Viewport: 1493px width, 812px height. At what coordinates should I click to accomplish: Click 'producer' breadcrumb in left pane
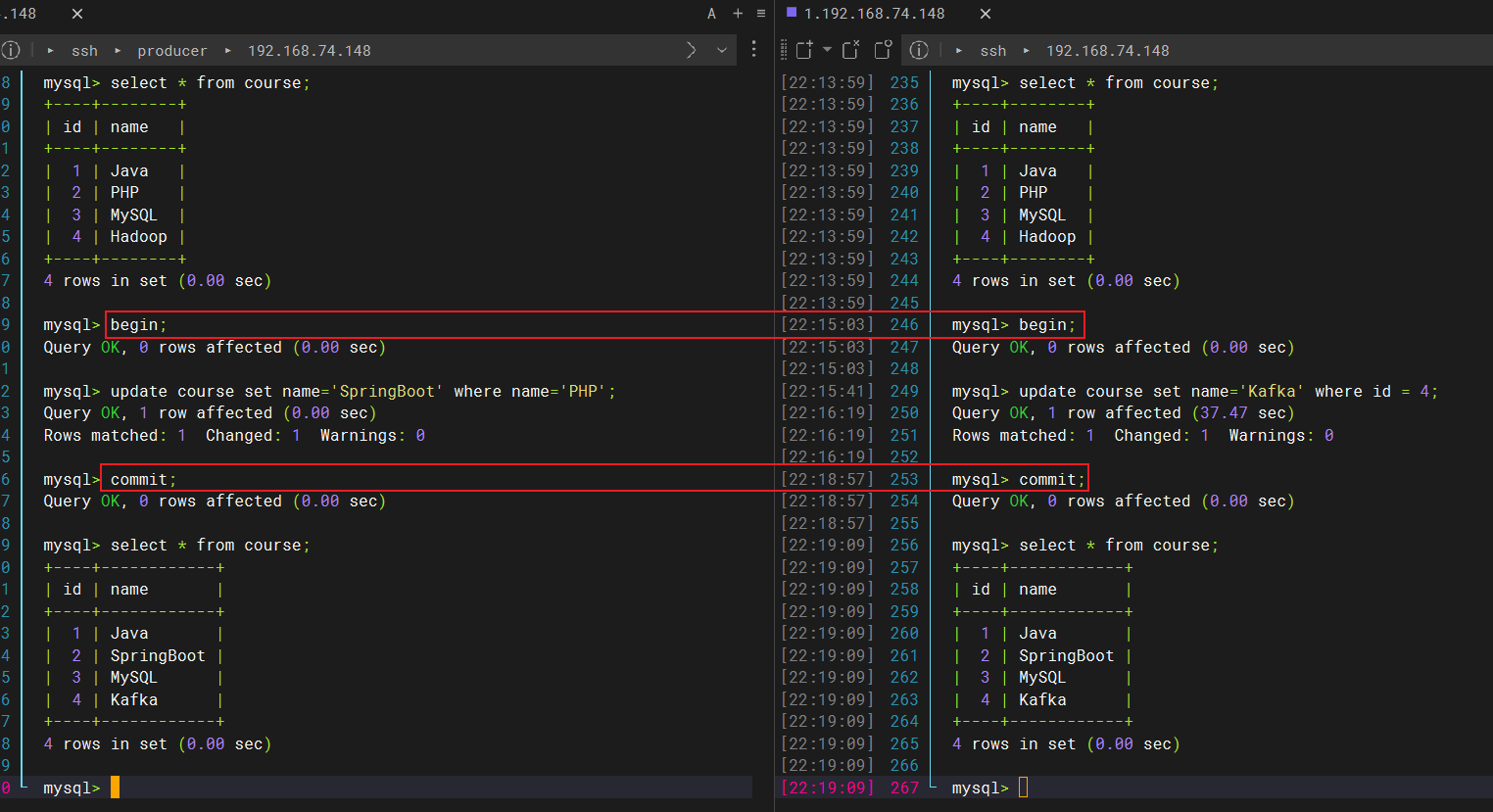pyautogui.click(x=172, y=51)
